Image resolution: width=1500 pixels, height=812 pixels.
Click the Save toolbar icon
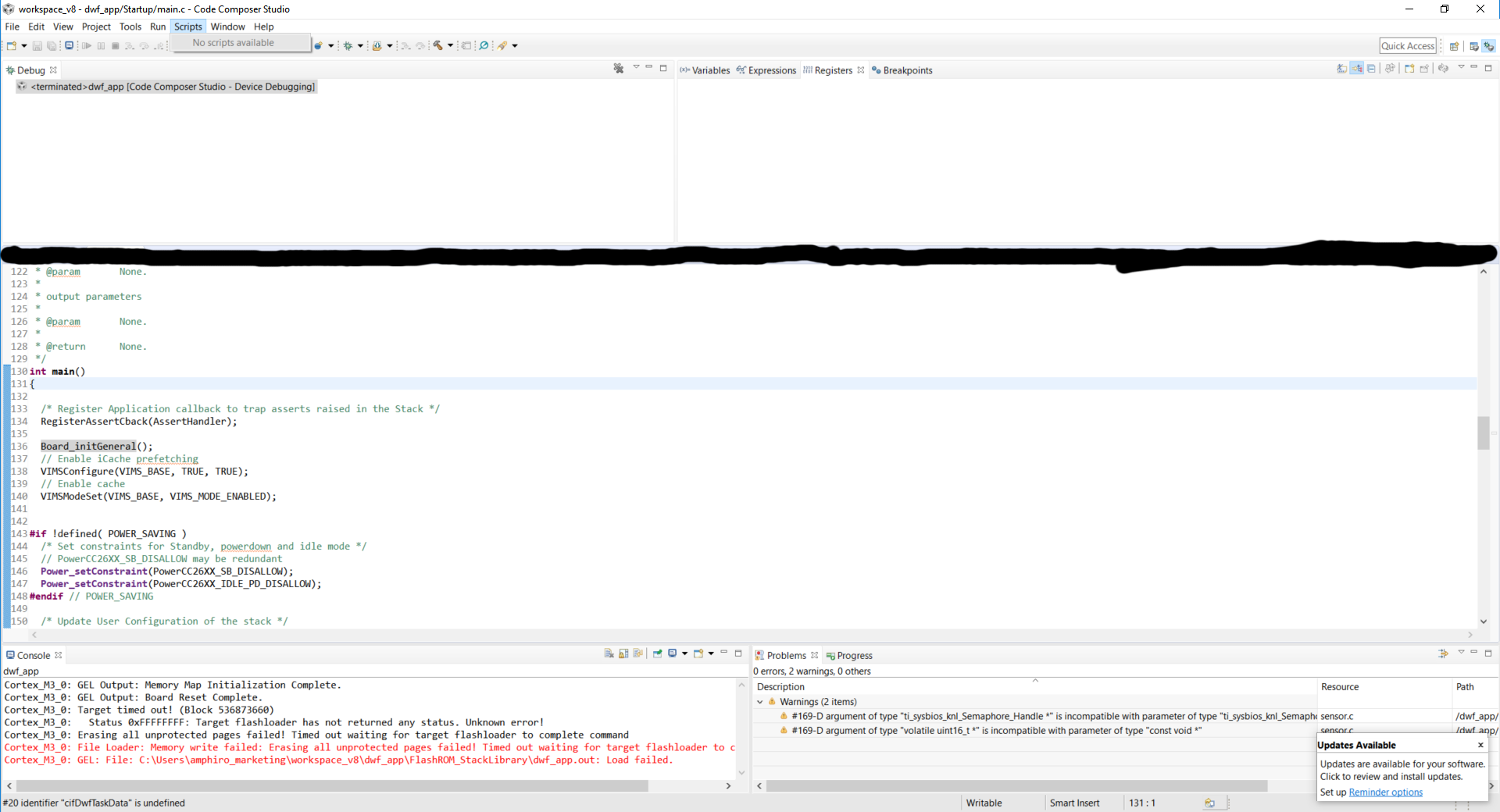click(37, 45)
